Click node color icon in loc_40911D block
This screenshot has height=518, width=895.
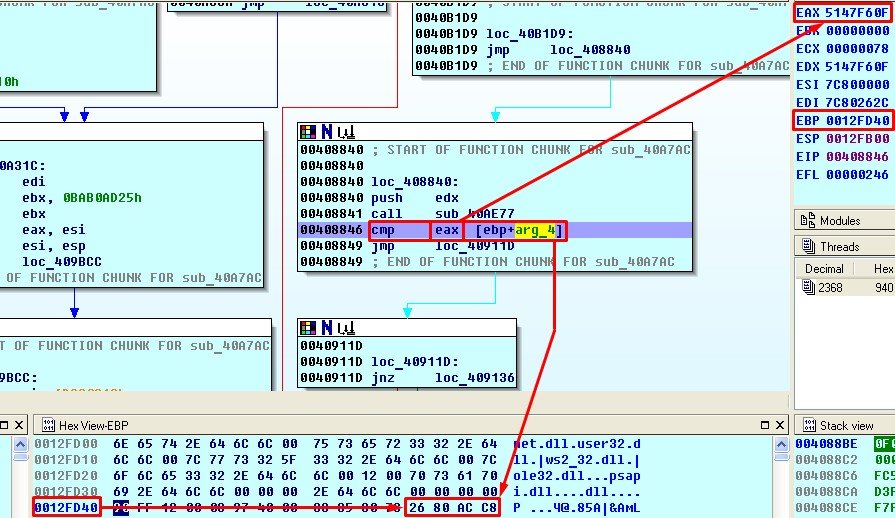click(x=308, y=327)
